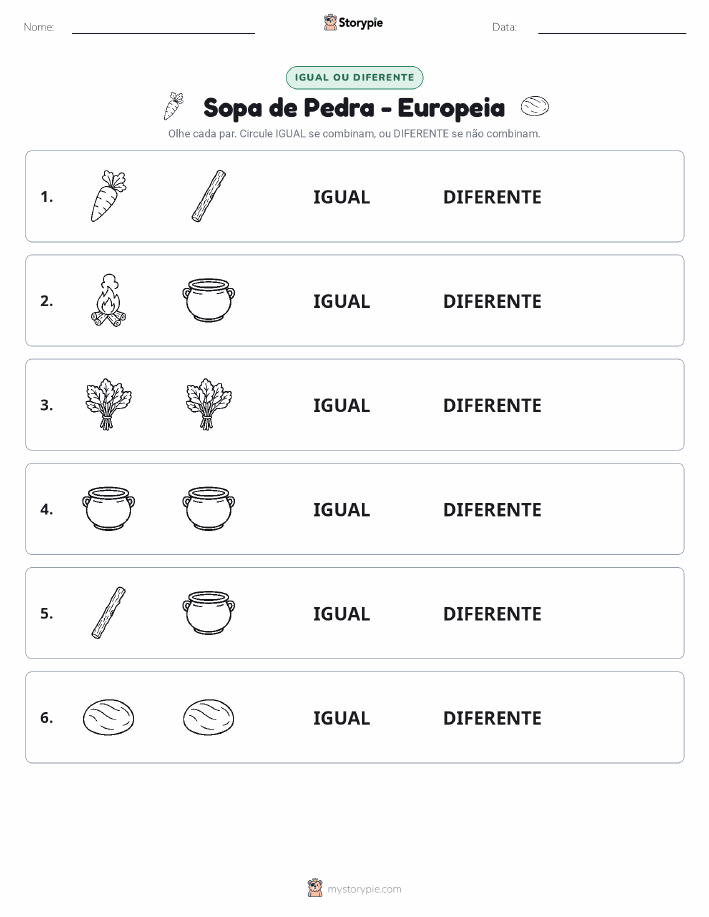Image resolution: width=709 pixels, height=917 pixels.
Task: Choose DIFERENTE for pair number 2
Action: tap(492, 301)
